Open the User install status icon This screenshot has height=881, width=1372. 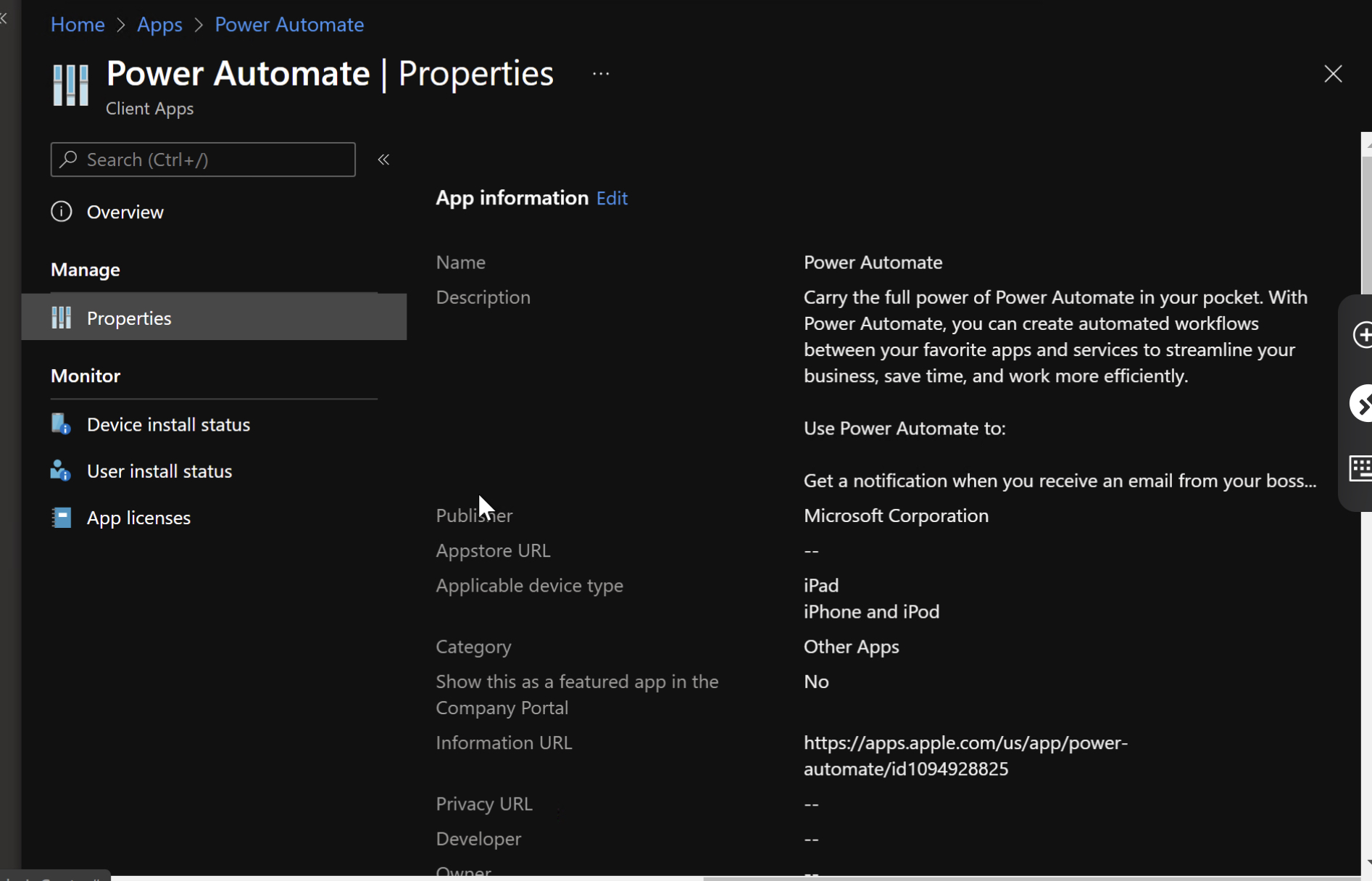(x=61, y=471)
